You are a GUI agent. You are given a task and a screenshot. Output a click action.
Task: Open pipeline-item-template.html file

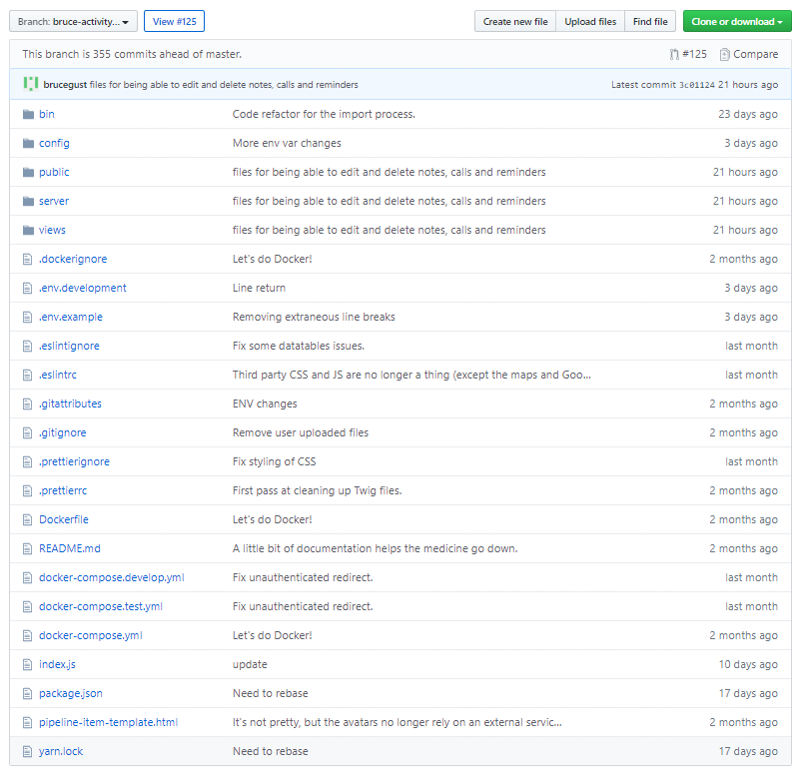tap(109, 723)
